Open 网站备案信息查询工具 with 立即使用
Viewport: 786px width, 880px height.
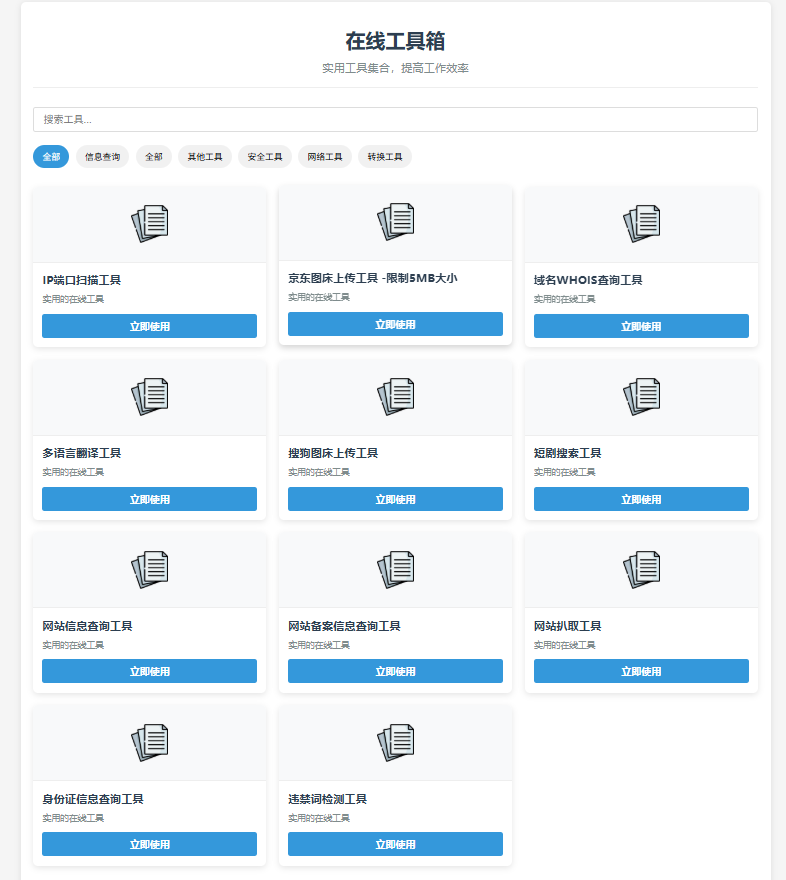click(x=396, y=671)
